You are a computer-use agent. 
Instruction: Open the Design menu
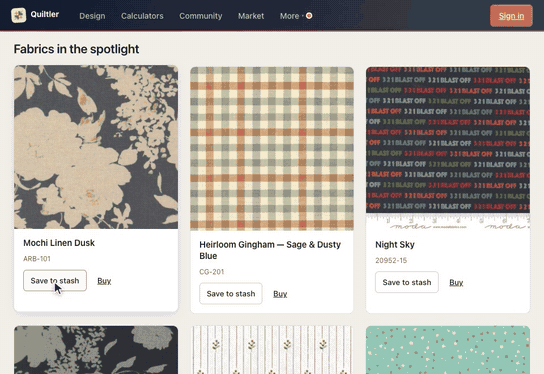[92, 16]
